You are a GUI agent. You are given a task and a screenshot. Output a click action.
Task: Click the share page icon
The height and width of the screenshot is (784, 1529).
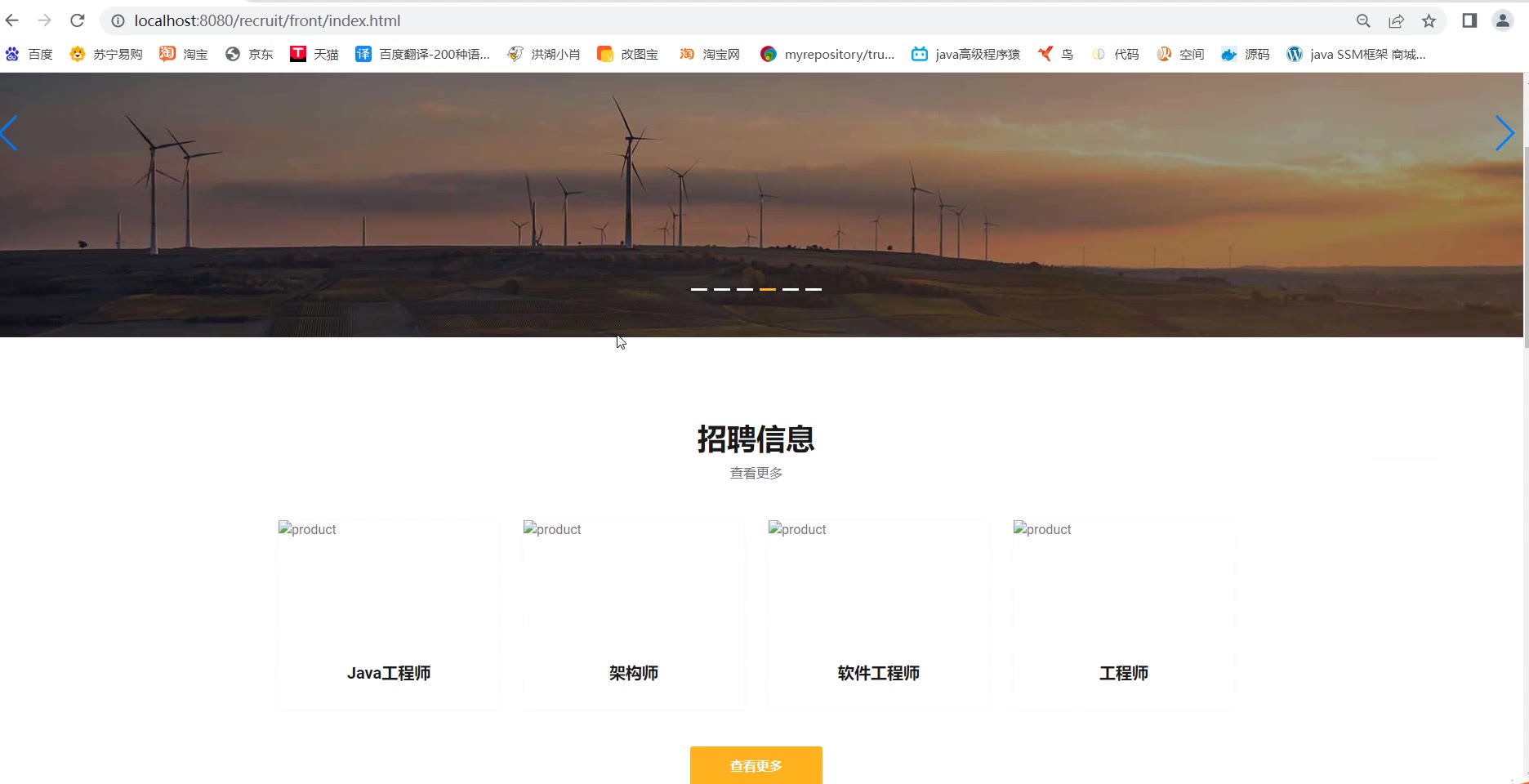1396,21
